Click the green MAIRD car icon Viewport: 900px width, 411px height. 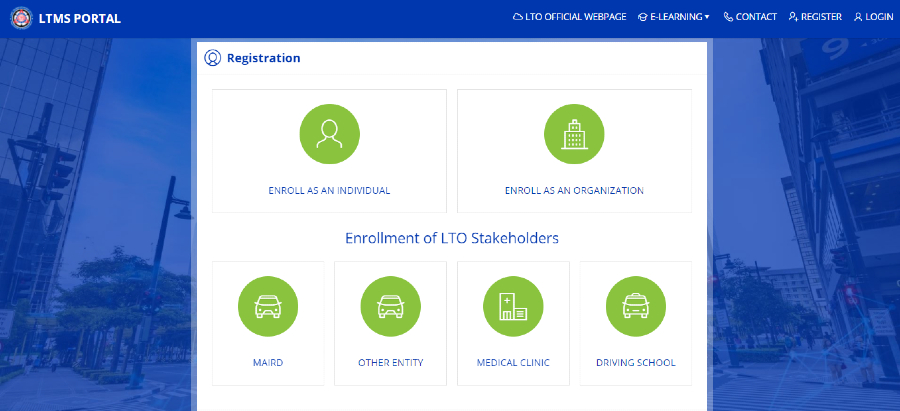pos(268,306)
